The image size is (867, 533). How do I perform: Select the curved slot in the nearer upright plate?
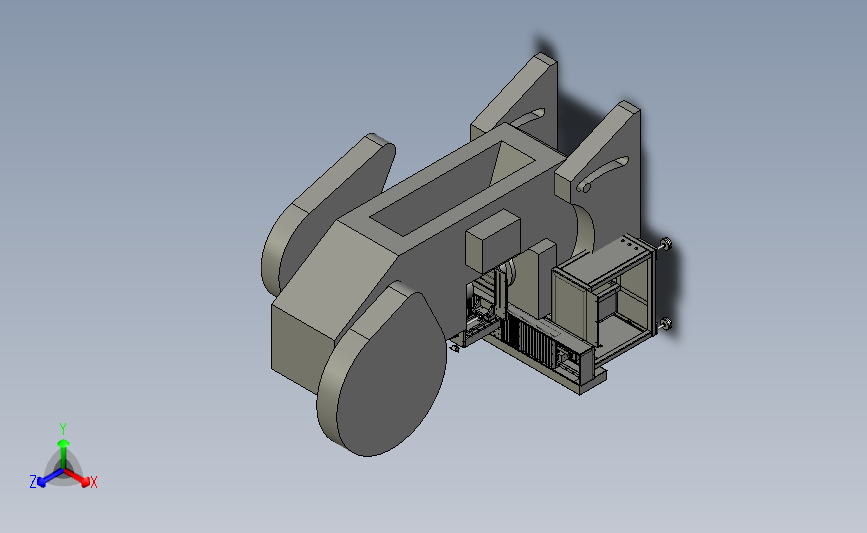click(x=601, y=175)
